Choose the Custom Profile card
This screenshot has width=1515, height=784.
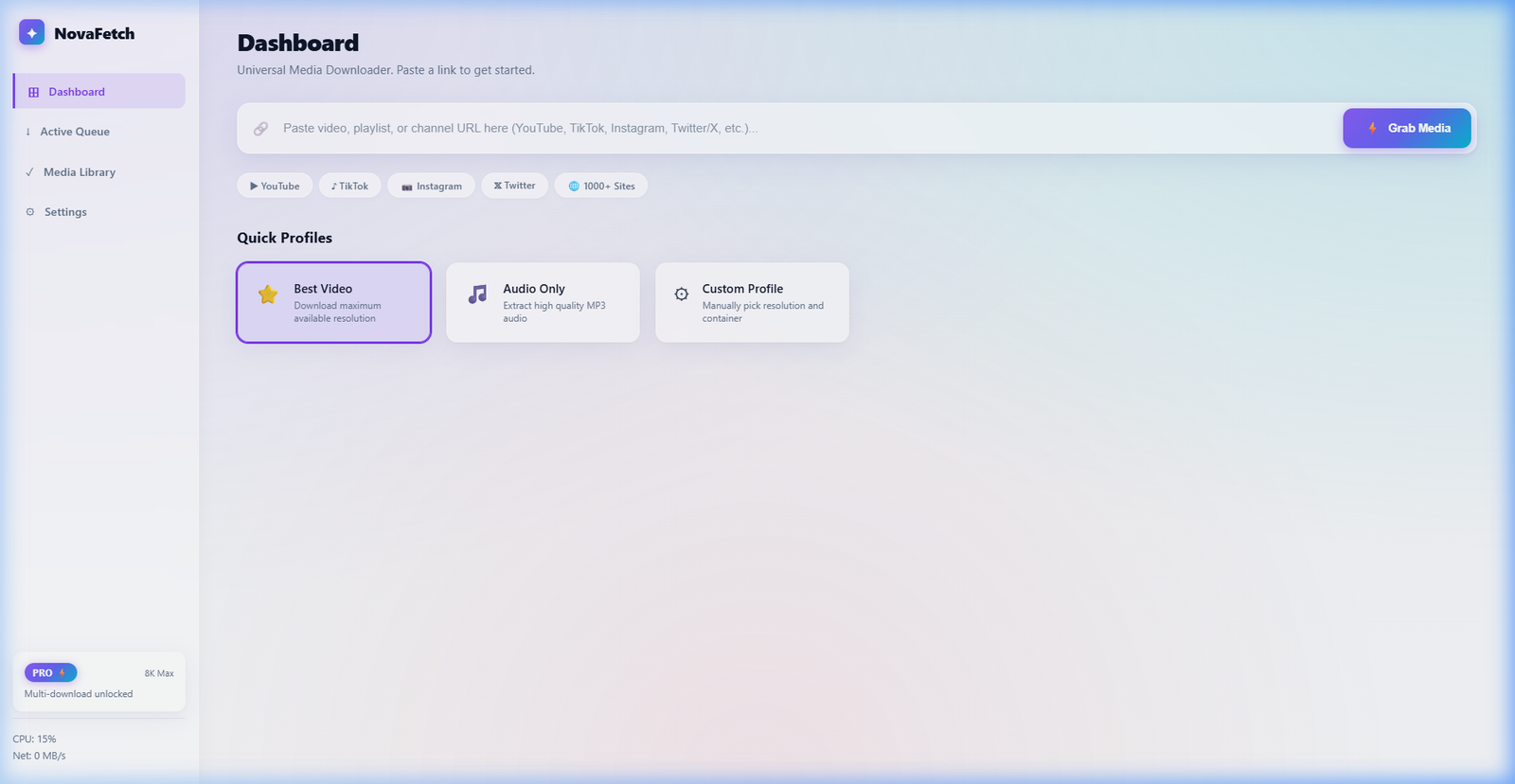click(752, 302)
